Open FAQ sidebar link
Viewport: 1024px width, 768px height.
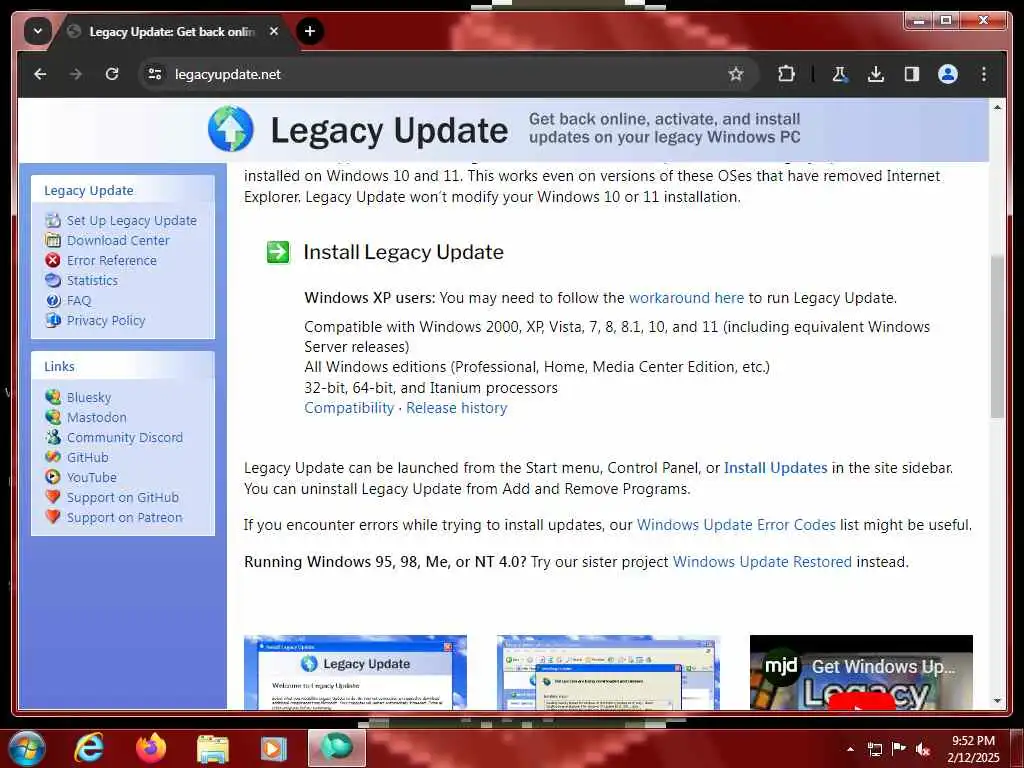pos(78,300)
